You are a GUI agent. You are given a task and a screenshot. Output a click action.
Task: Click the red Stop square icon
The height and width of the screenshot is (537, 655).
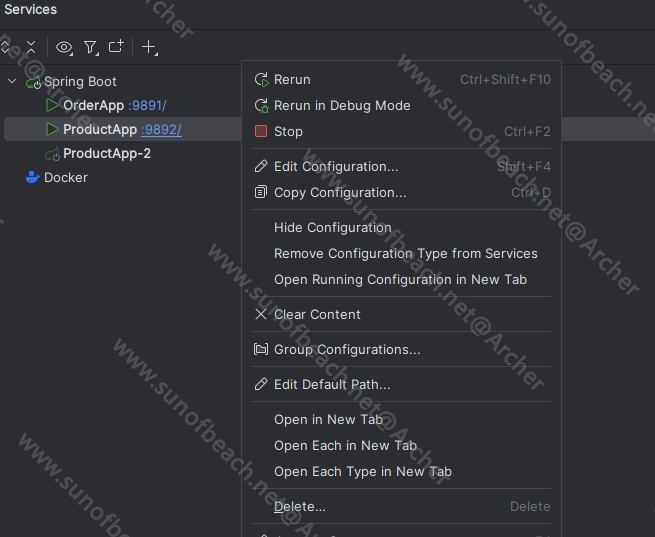[261, 131]
